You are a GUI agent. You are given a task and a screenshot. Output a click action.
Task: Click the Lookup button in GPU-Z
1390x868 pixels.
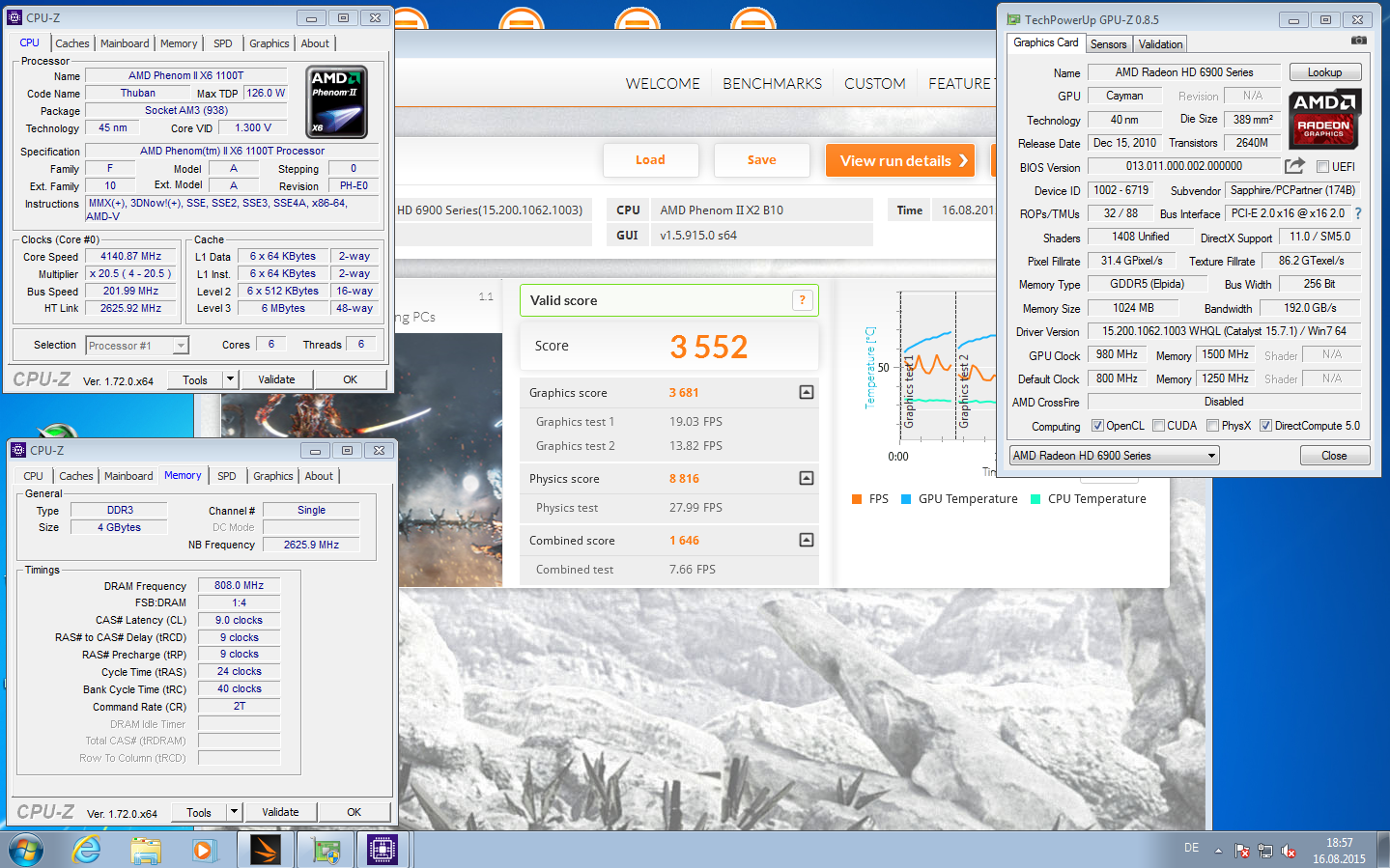[x=1324, y=72]
